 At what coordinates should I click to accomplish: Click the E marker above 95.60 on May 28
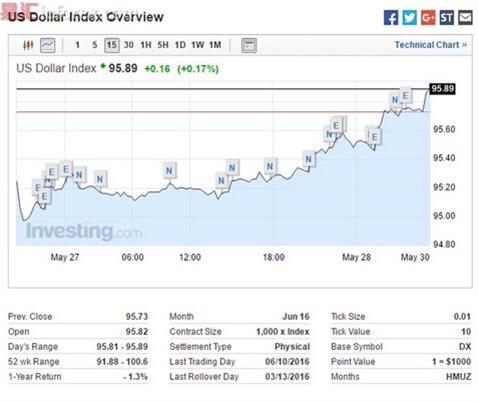click(336, 125)
